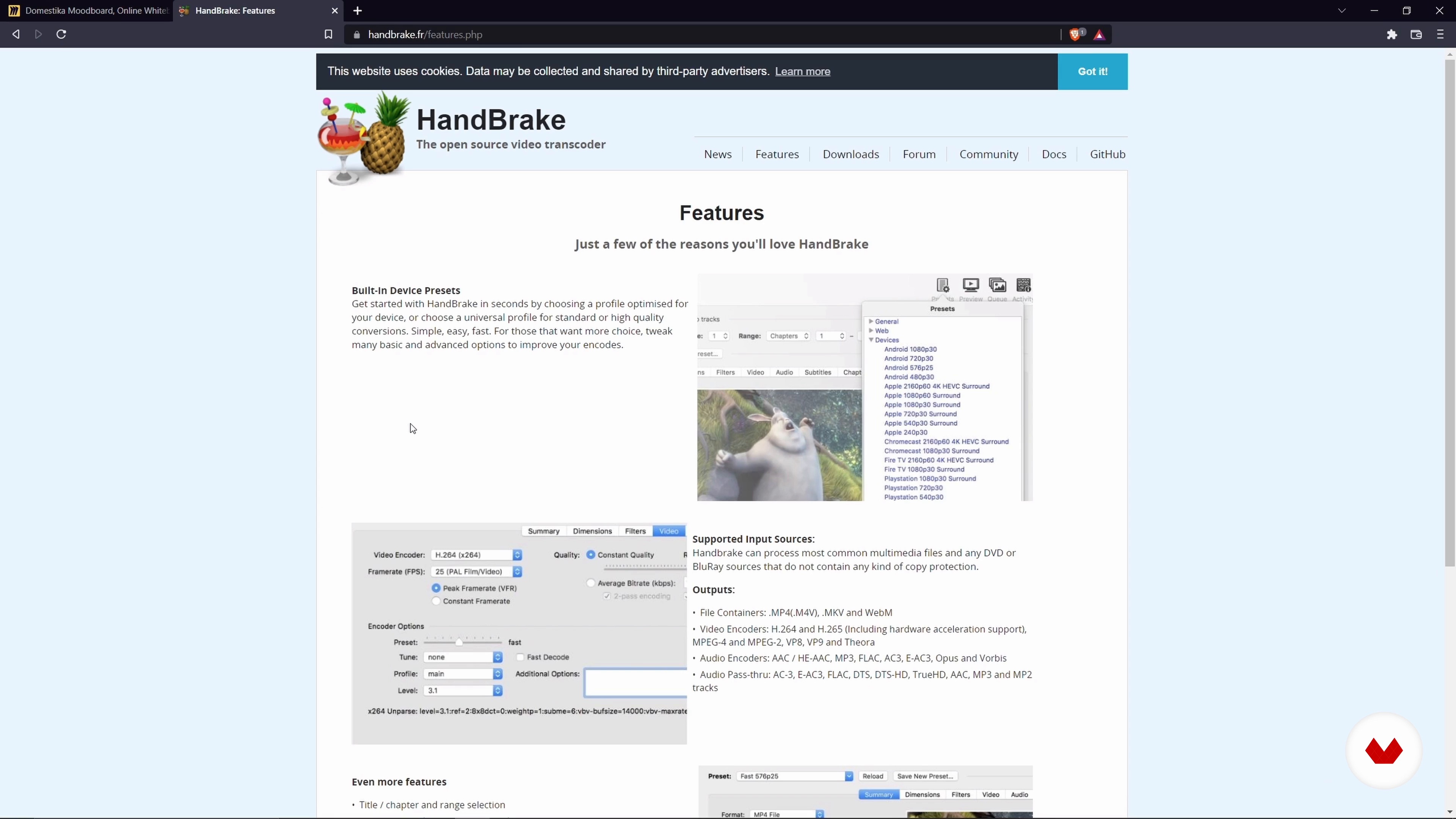Select Average Bitrate (kbps) radio button
Viewport: 1456px width, 819px height.
click(591, 583)
